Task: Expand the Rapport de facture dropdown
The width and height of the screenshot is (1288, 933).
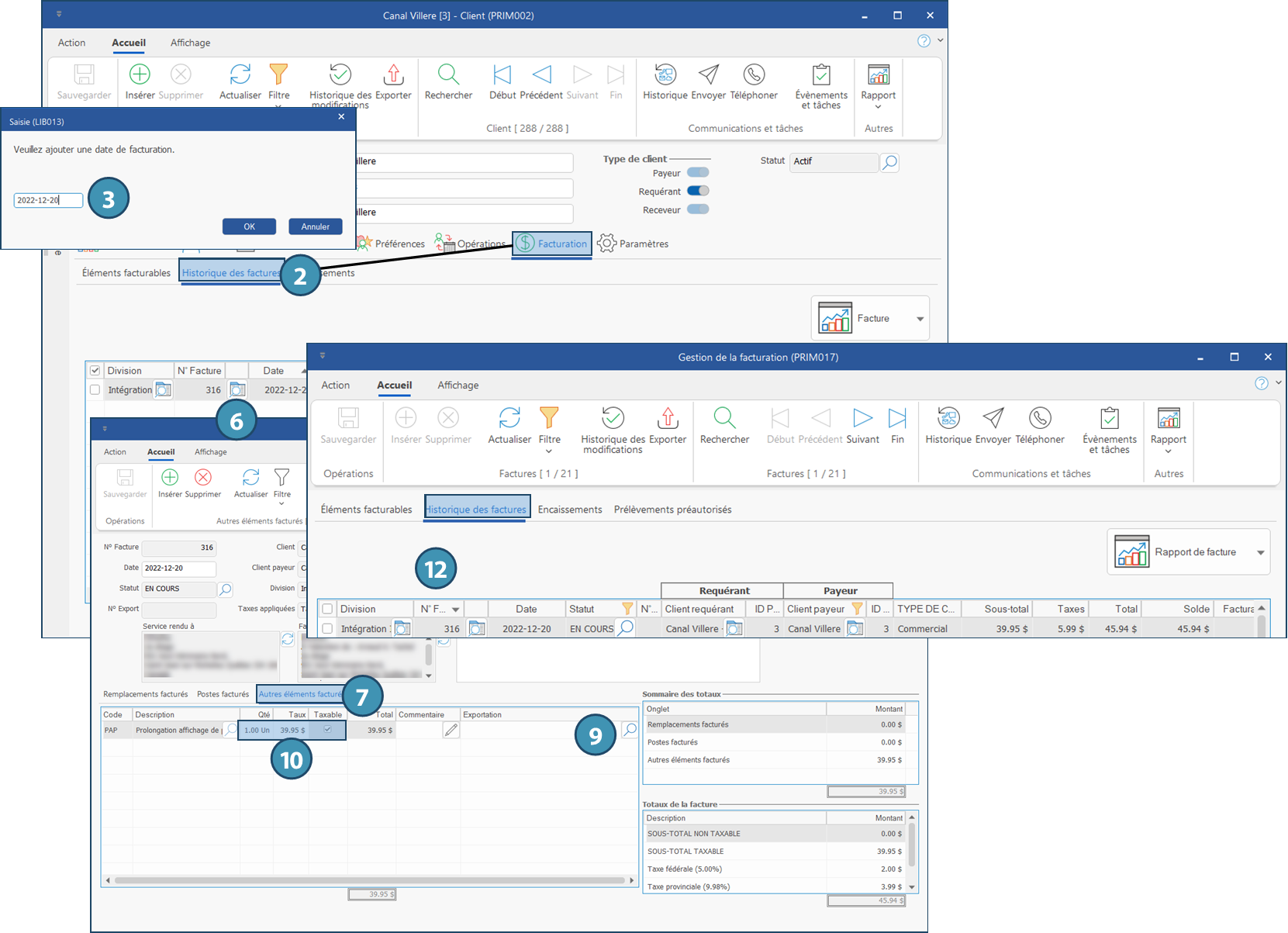Action: pyautogui.click(x=1260, y=552)
